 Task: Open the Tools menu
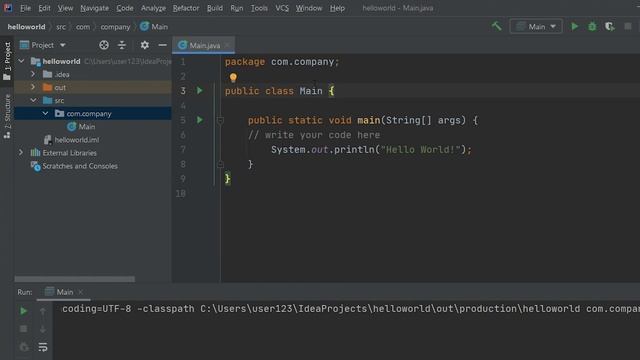click(259, 8)
